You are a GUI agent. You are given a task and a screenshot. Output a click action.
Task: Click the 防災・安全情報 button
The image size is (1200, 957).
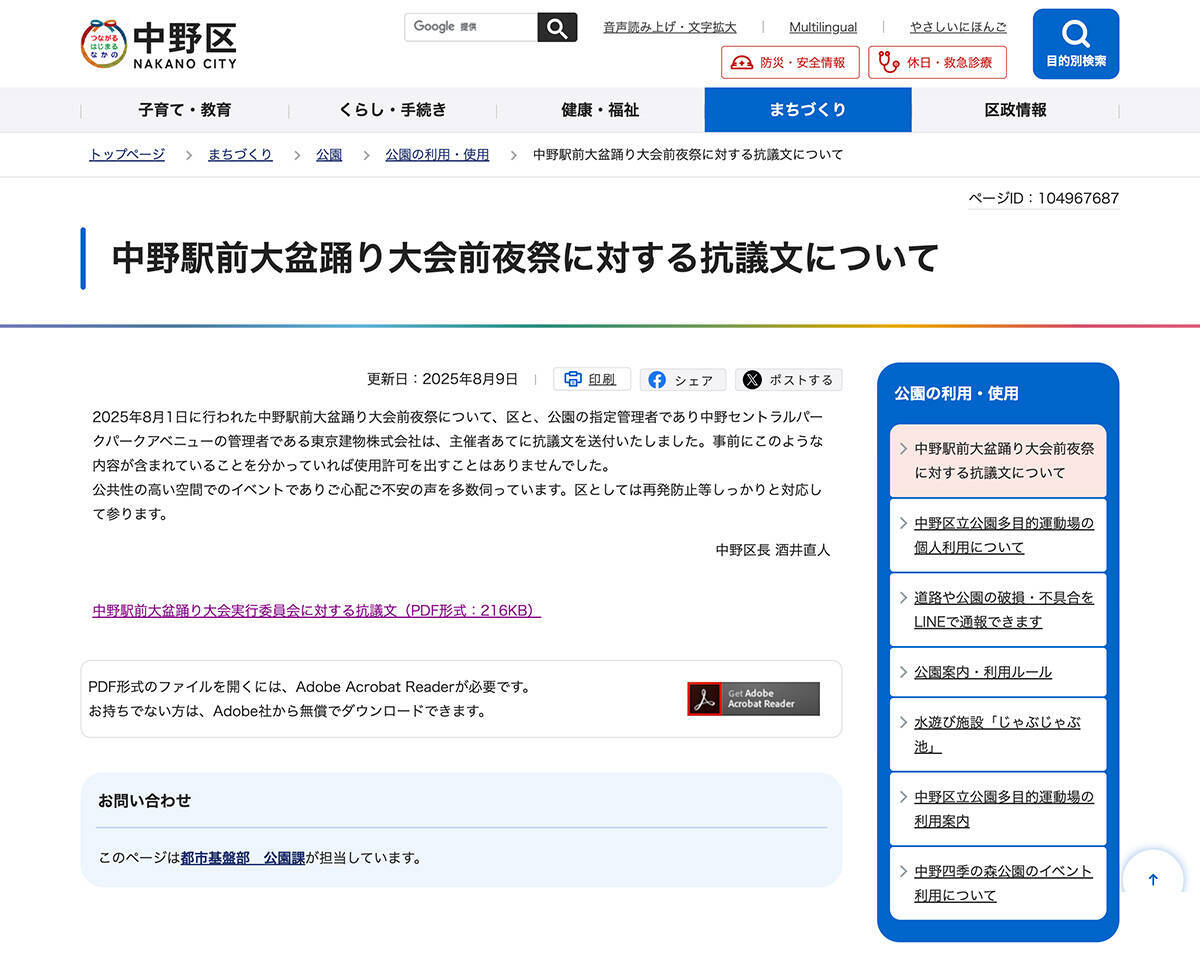pyautogui.click(x=790, y=62)
